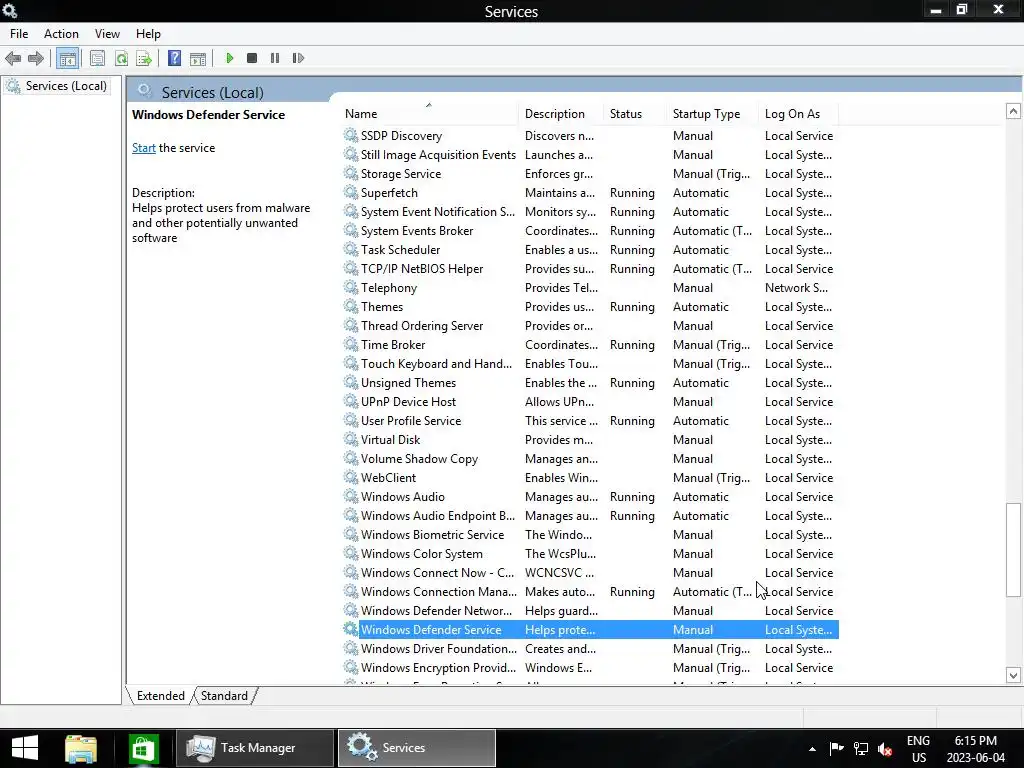Screen dimensions: 1024x768
Task: Select Windows Defender Networ... service
Action: tap(436, 611)
